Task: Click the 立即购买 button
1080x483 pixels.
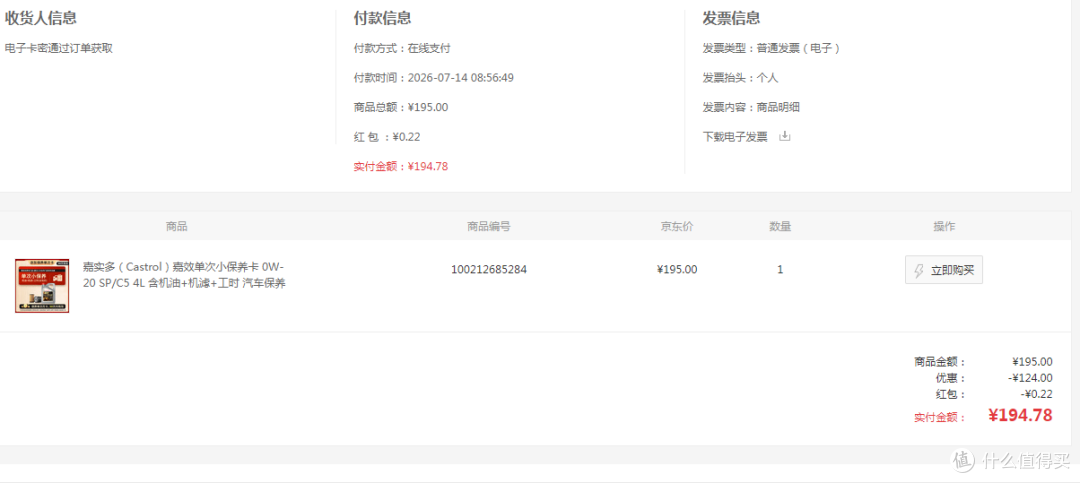Action: click(944, 270)
